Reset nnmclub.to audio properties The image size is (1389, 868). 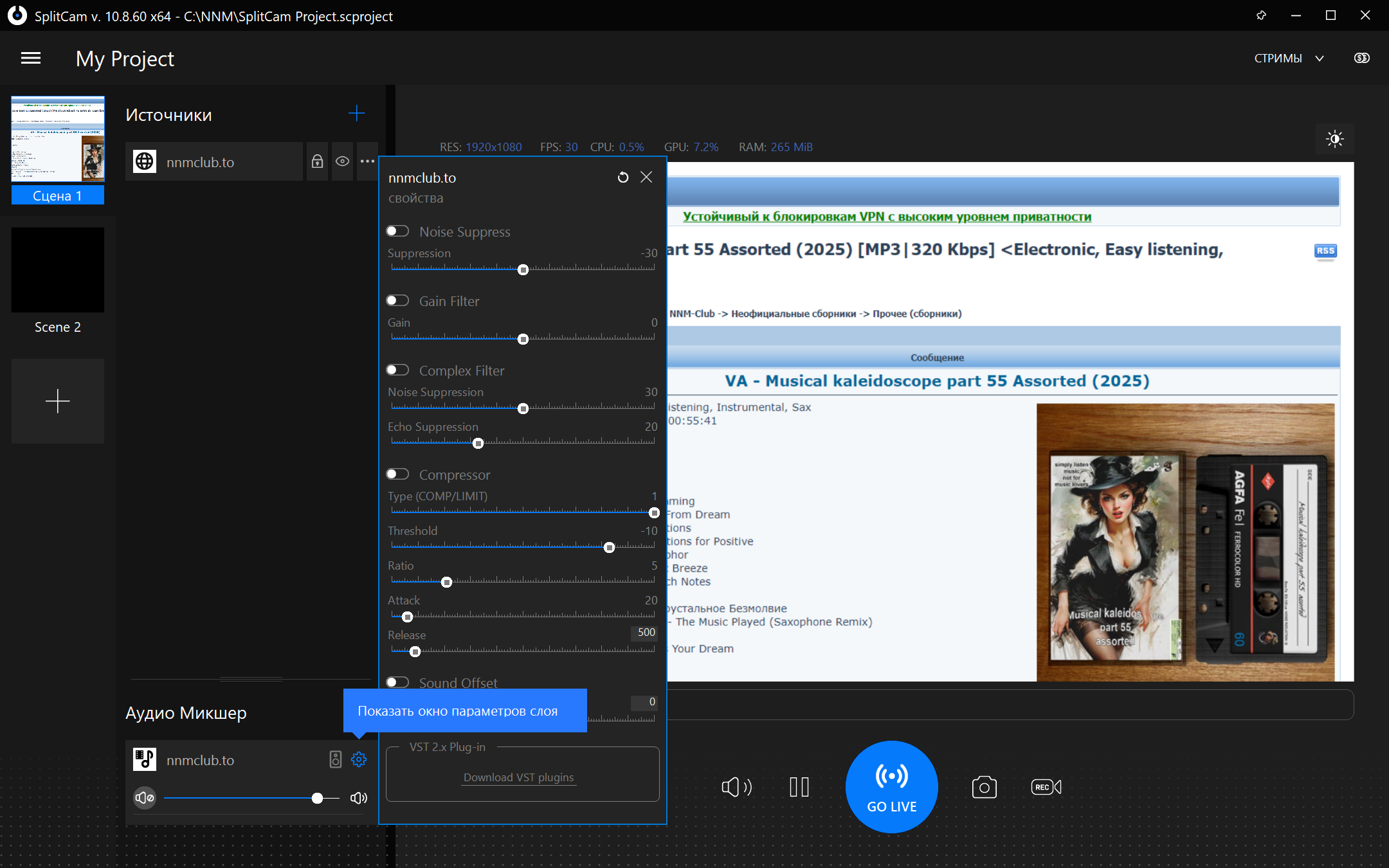point(622,177)
